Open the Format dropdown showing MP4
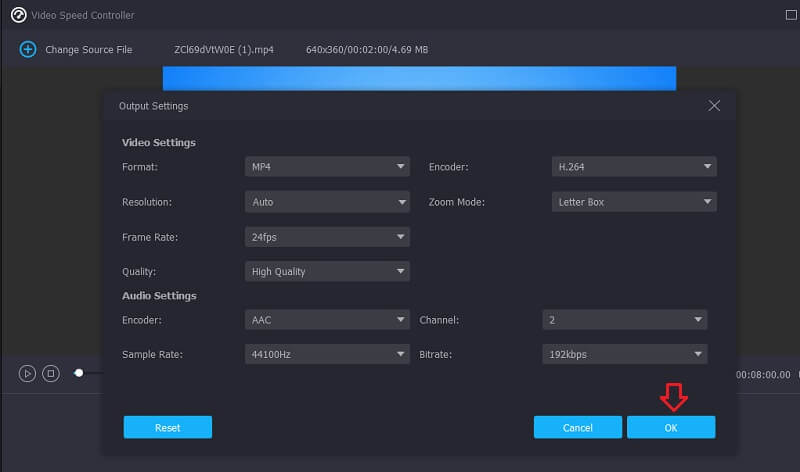 [327, 167]
